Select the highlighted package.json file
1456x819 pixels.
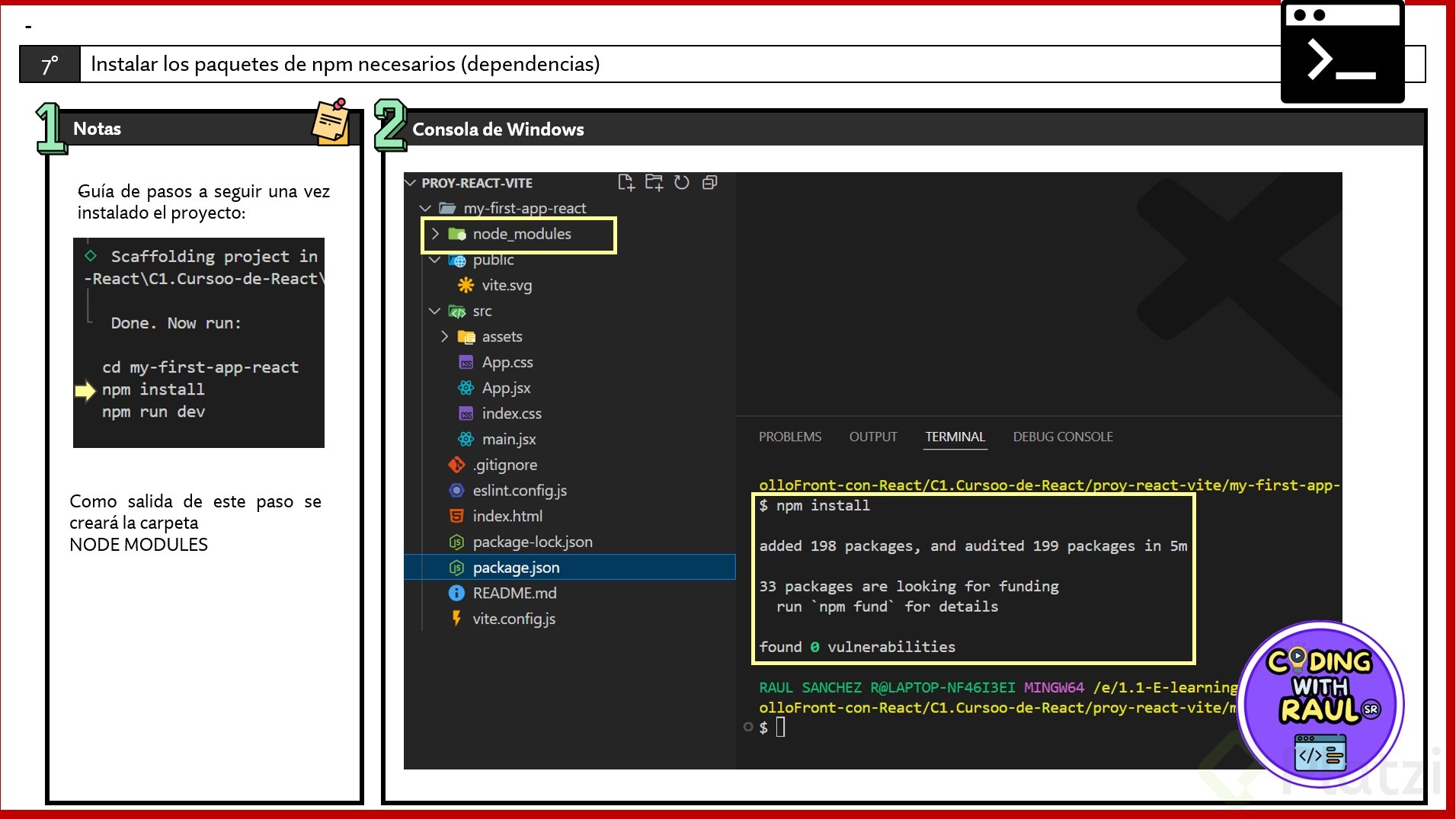pos(569,568)
